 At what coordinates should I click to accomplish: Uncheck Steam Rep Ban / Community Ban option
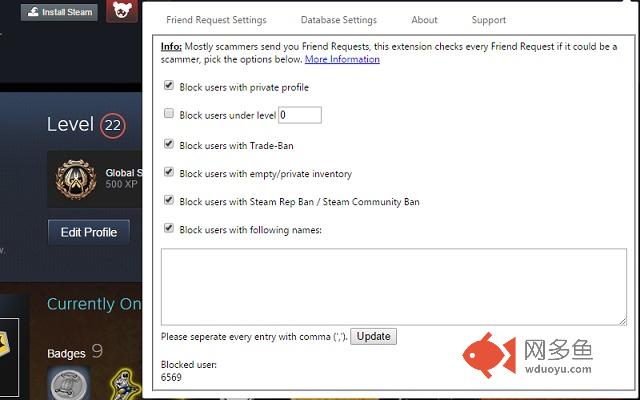pos(169,200)
